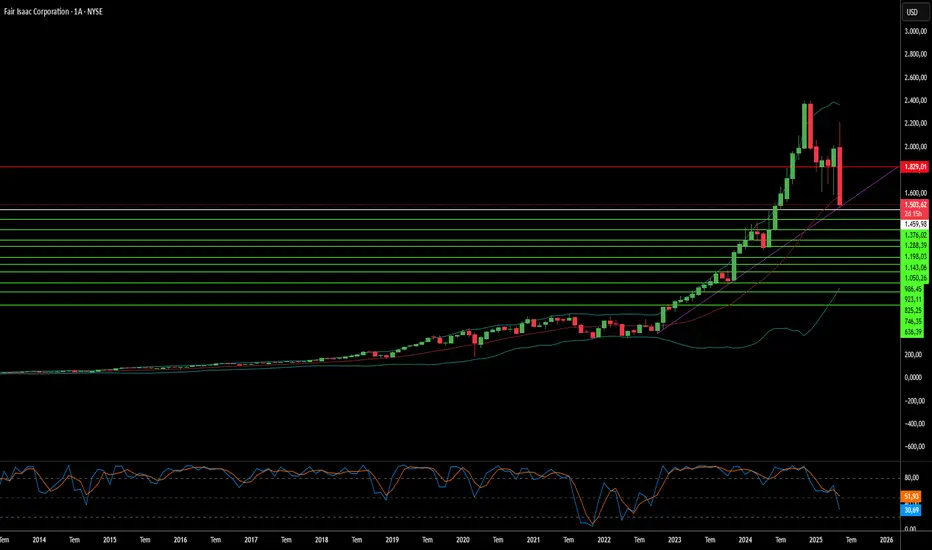Click the latest large red candle
932x550 pixels.
(x=840, y=177)
